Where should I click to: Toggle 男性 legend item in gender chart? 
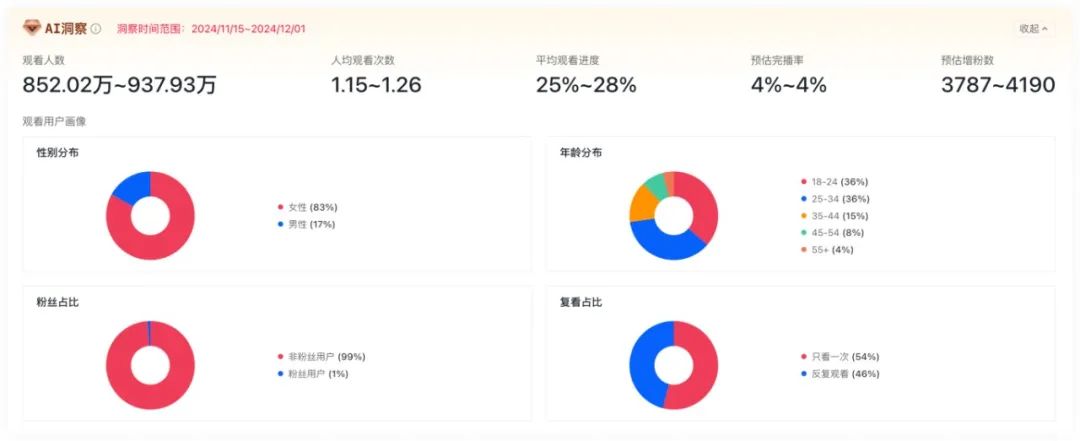(x=312, y=225)
